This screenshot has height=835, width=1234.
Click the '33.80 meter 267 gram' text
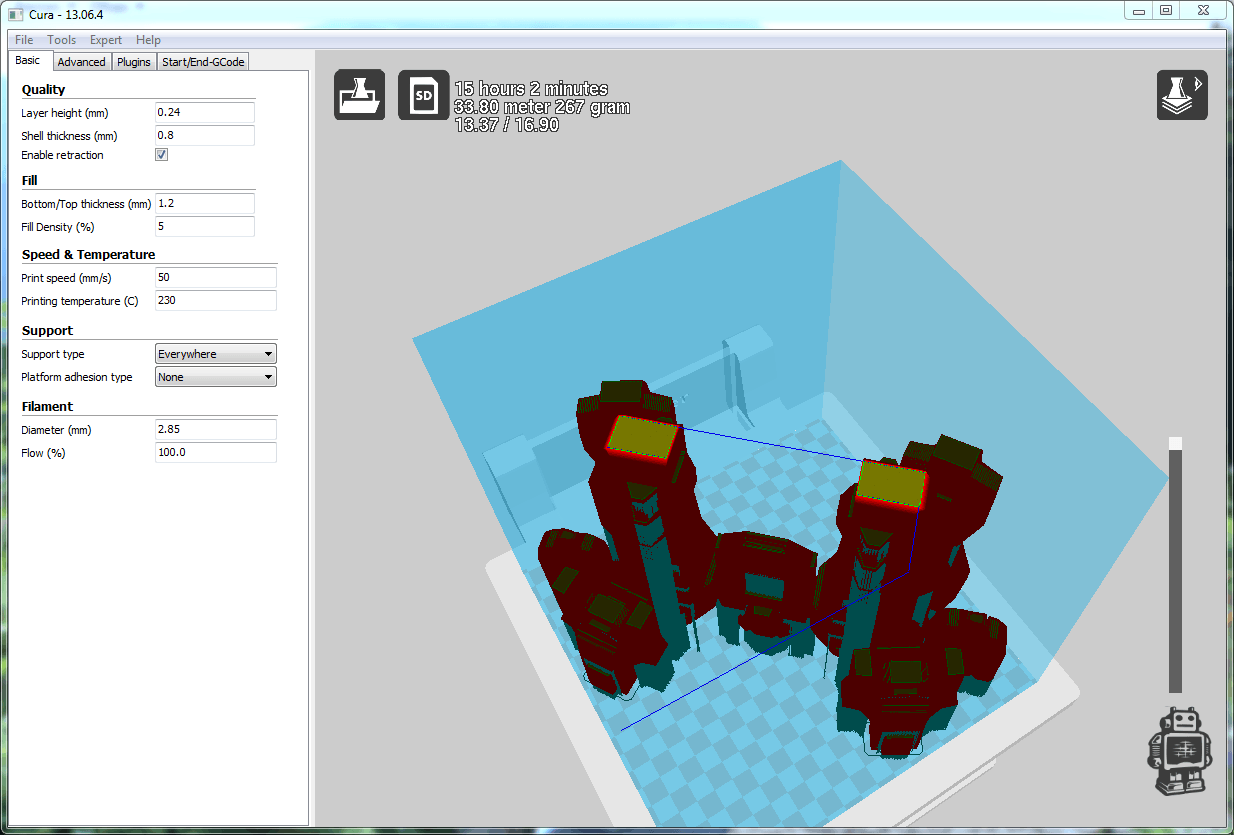542,107
